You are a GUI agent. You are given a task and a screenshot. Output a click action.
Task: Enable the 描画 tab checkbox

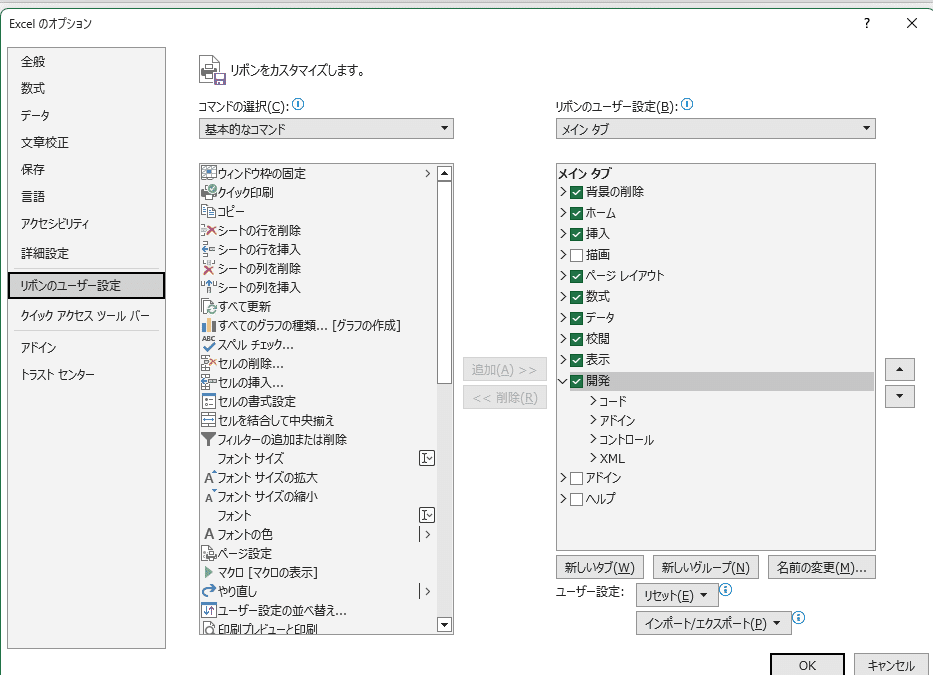[x=576, y=255]
